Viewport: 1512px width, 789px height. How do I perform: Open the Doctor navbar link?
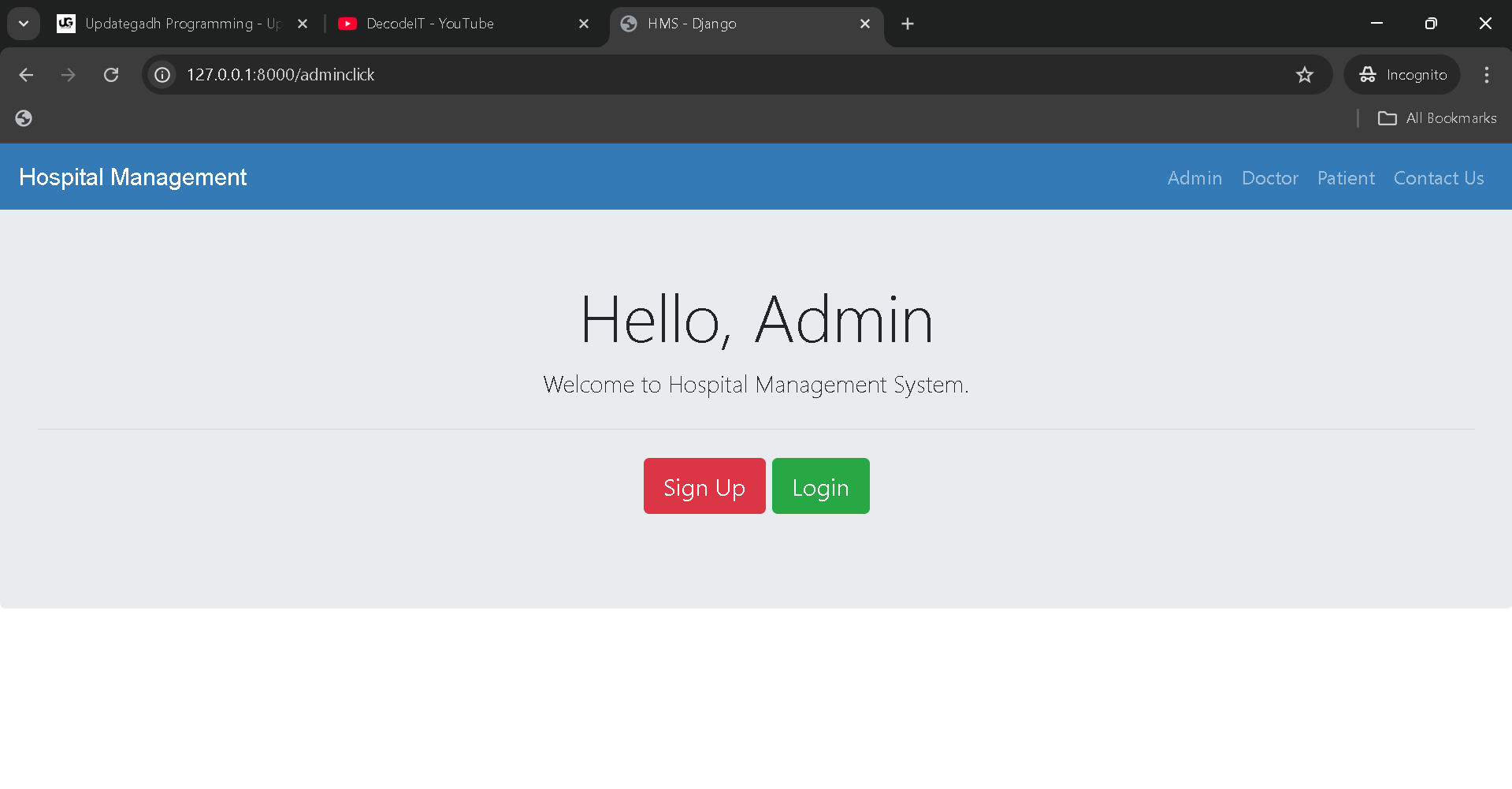pyautogui.click(x=1269, y=178)
